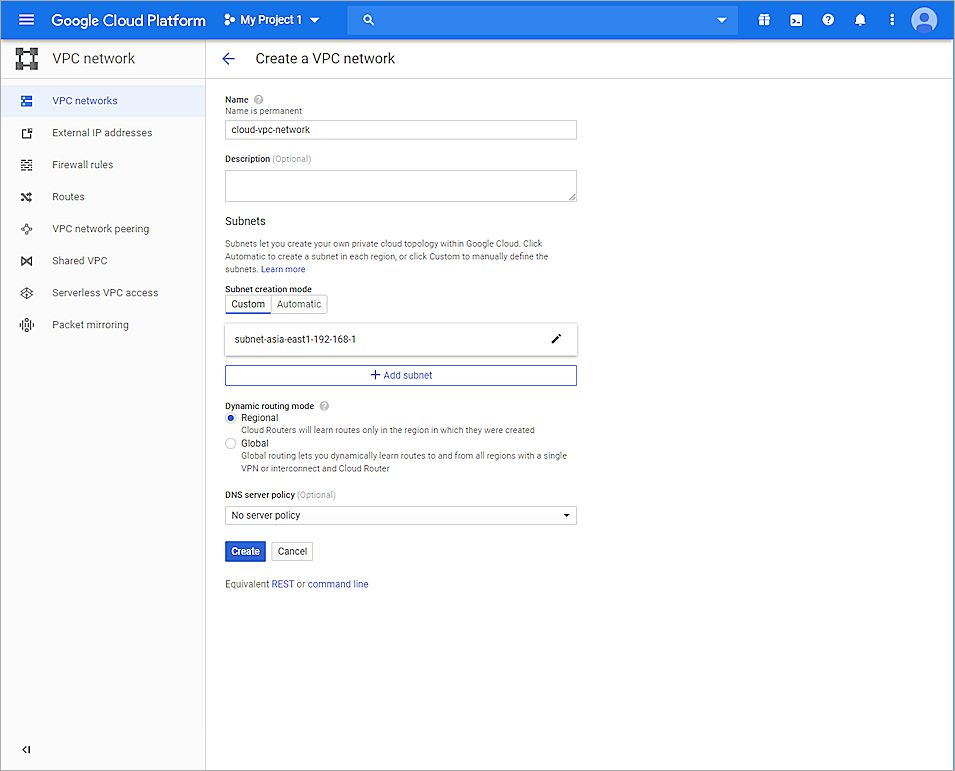Expand the DNS server policy dropdown

(400, 516)
